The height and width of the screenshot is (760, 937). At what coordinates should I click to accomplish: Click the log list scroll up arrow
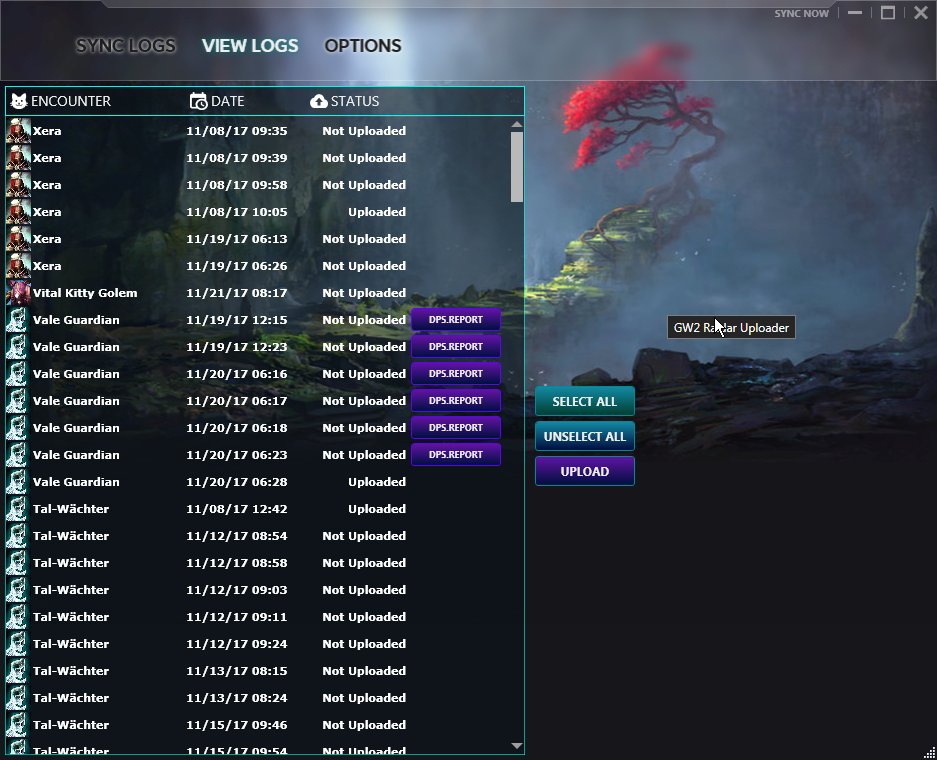point(517,125)
